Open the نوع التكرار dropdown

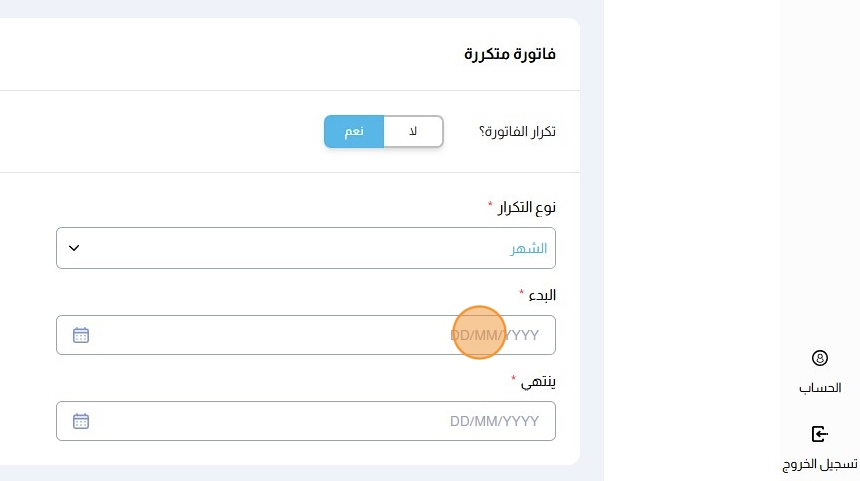click(x=305, y=248)
